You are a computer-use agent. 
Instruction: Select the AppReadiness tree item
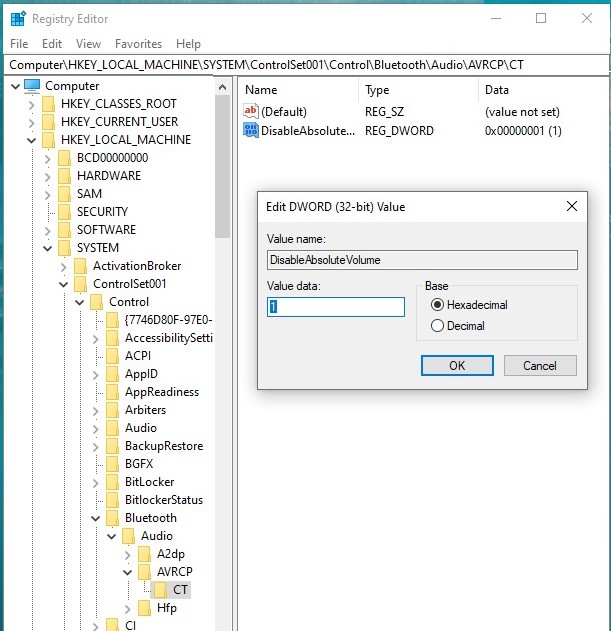pos(162,392)
